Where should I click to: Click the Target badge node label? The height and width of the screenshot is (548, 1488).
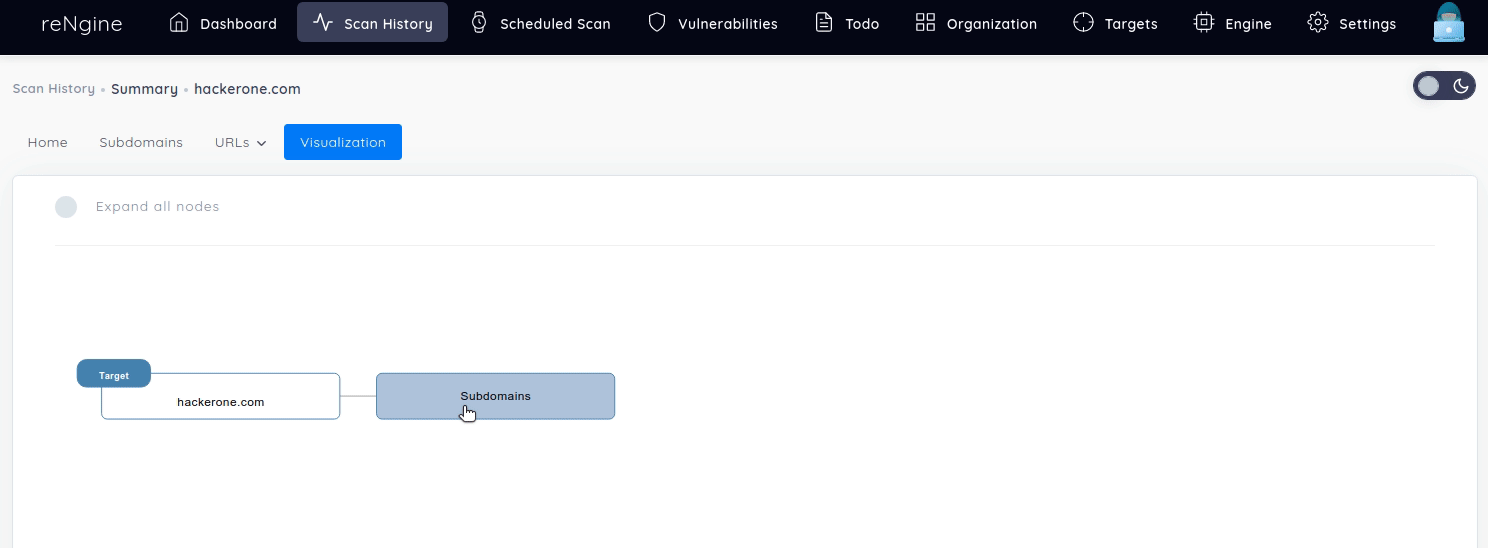[114, 374]
